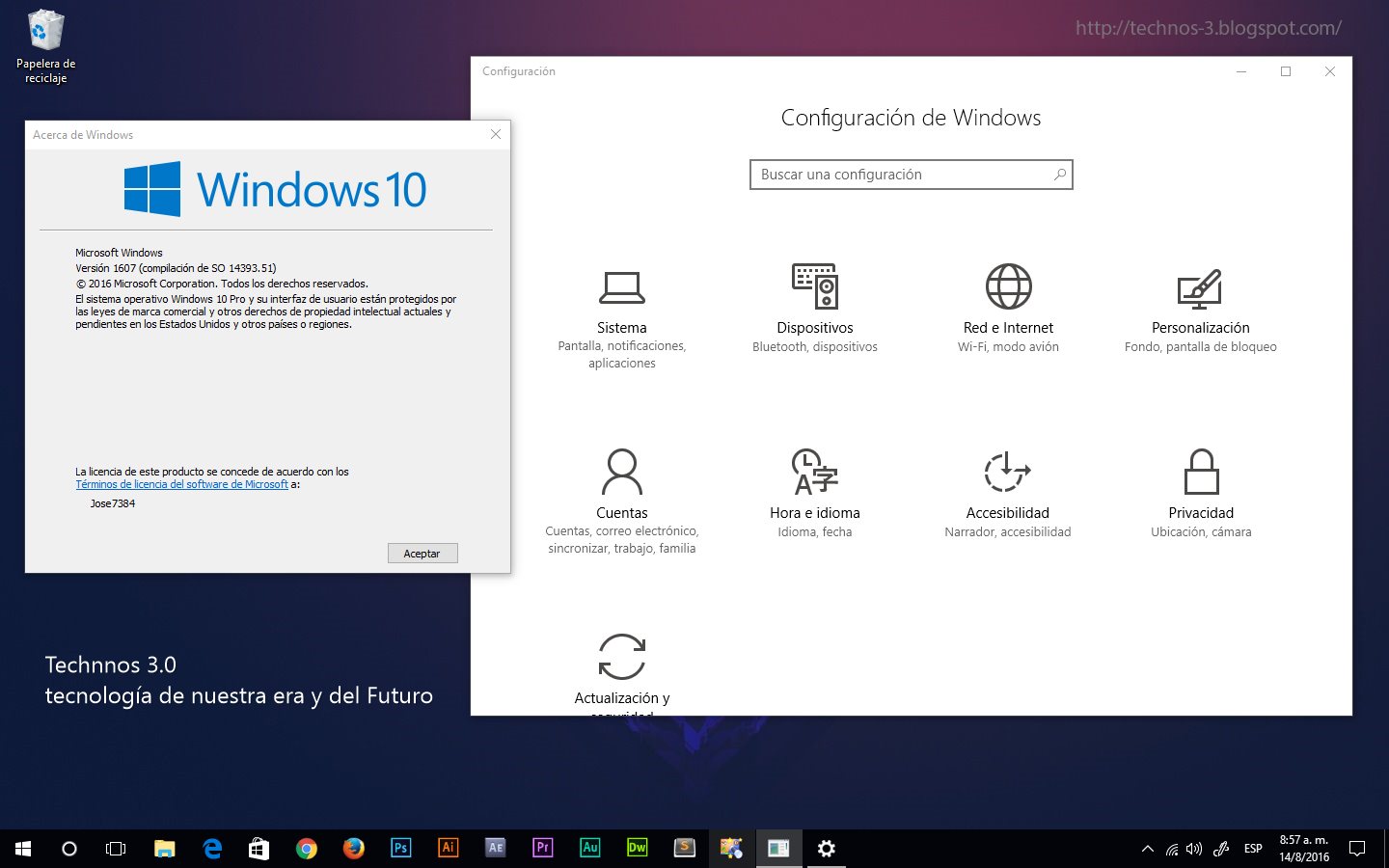The width and height of the screenshot is (1389, 868).
Task: Click Aceptar in Acerca de Windows dialog
Action: click(x=422, y=554)
